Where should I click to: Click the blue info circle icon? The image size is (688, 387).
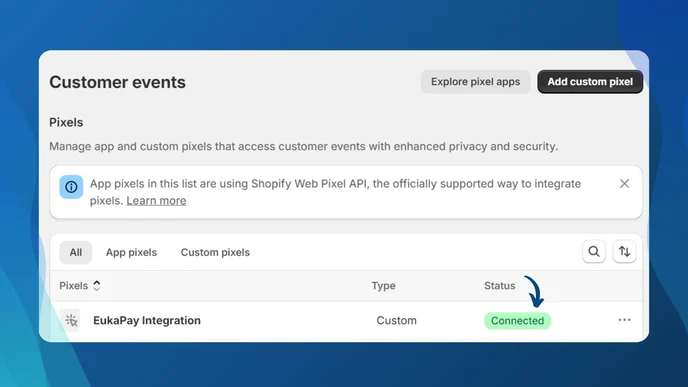pyautogui.click(x=71, y=187)
